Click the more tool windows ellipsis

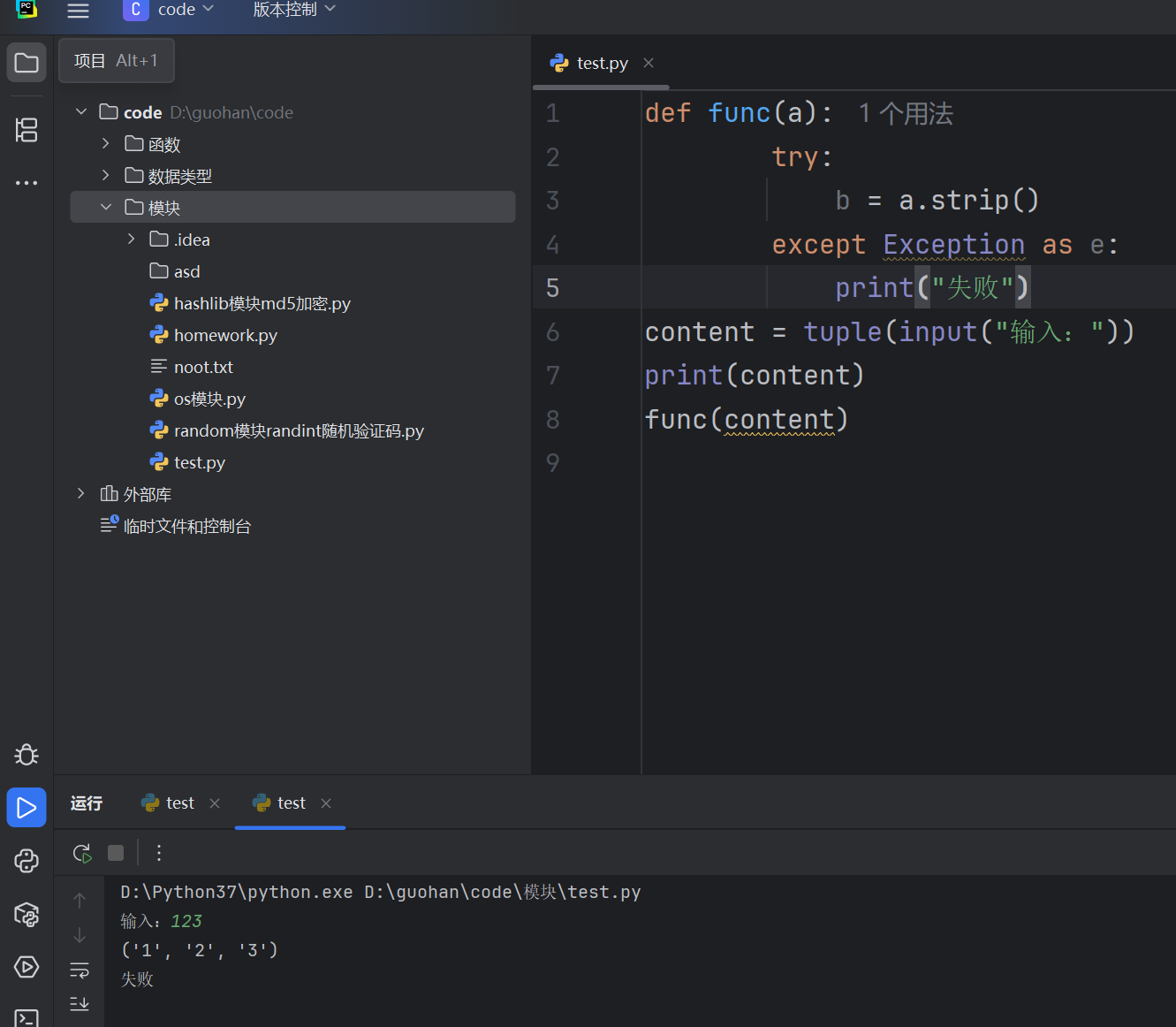point(27,183)
